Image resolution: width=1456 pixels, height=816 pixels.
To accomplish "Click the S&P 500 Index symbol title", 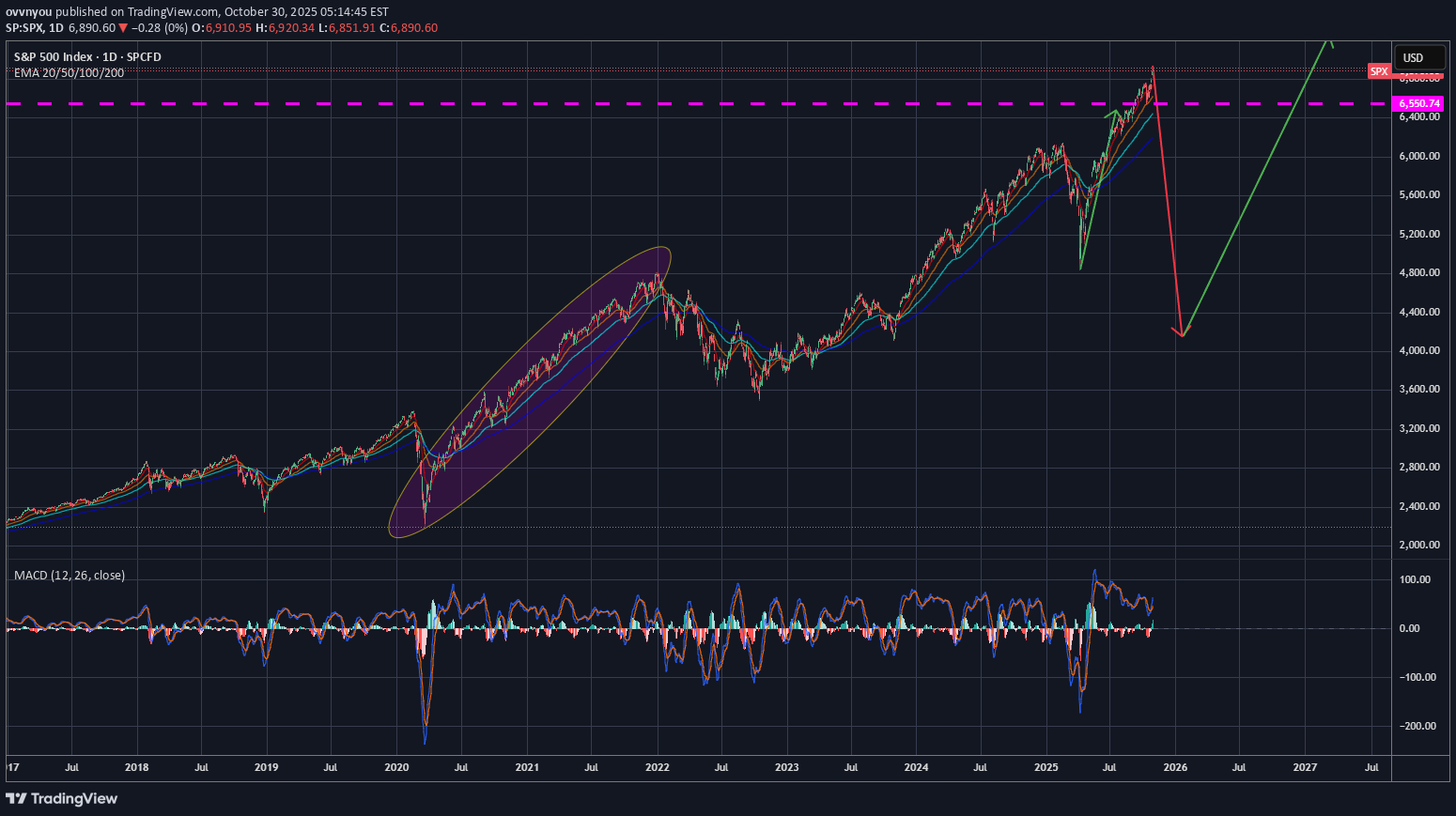I will (x=53, y=57).
